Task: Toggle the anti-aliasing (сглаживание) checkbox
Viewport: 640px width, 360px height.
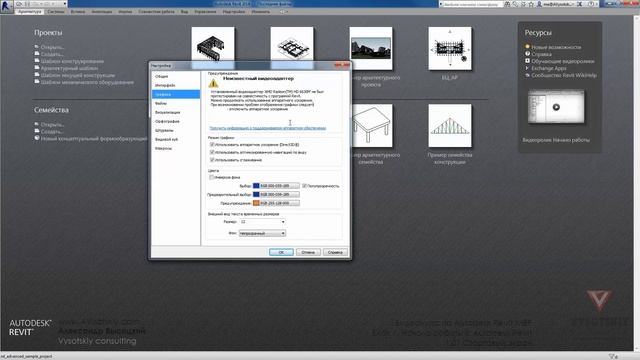Action: tap(212, 160)
